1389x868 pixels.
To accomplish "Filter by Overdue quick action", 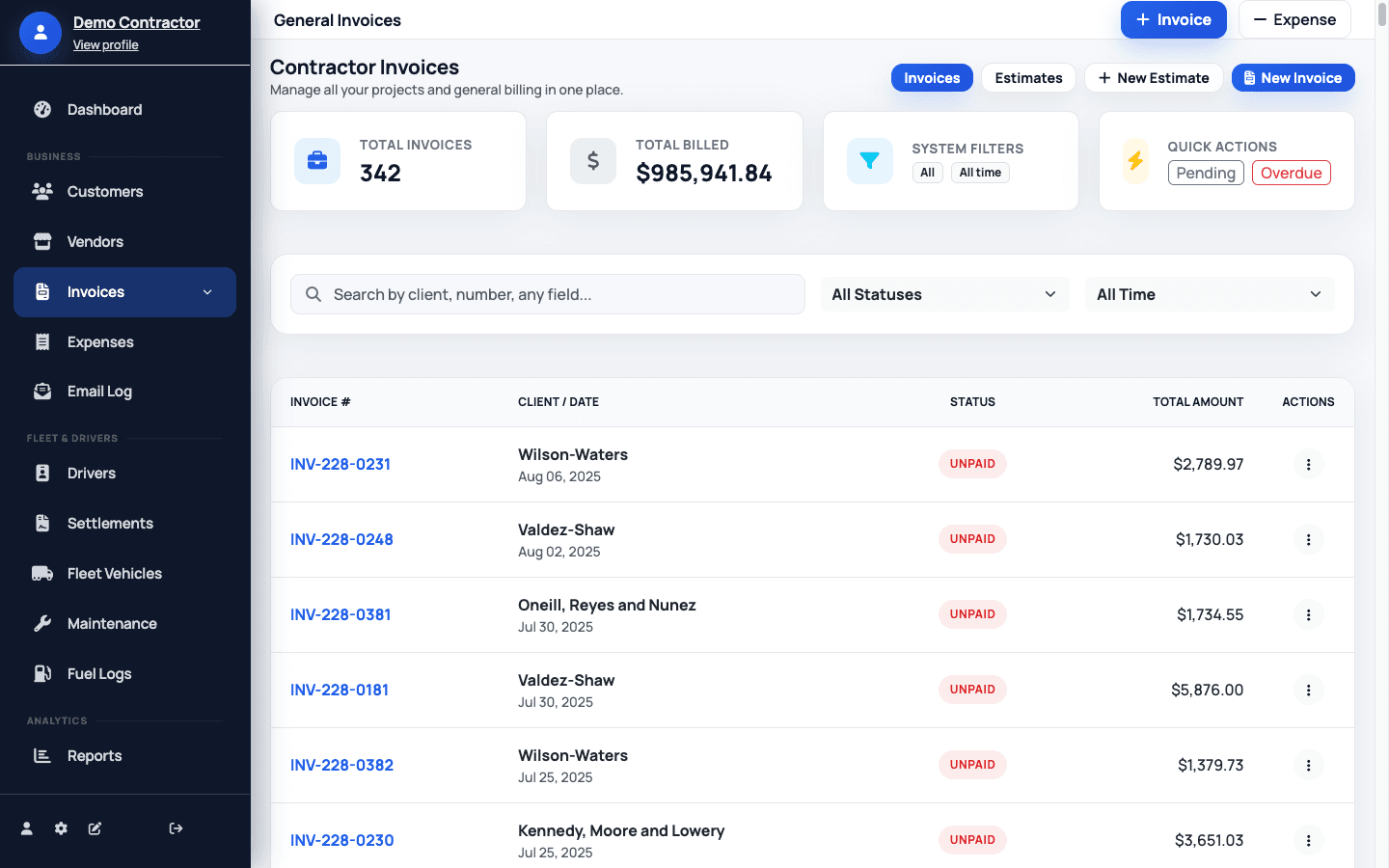I will (1291, 173).
